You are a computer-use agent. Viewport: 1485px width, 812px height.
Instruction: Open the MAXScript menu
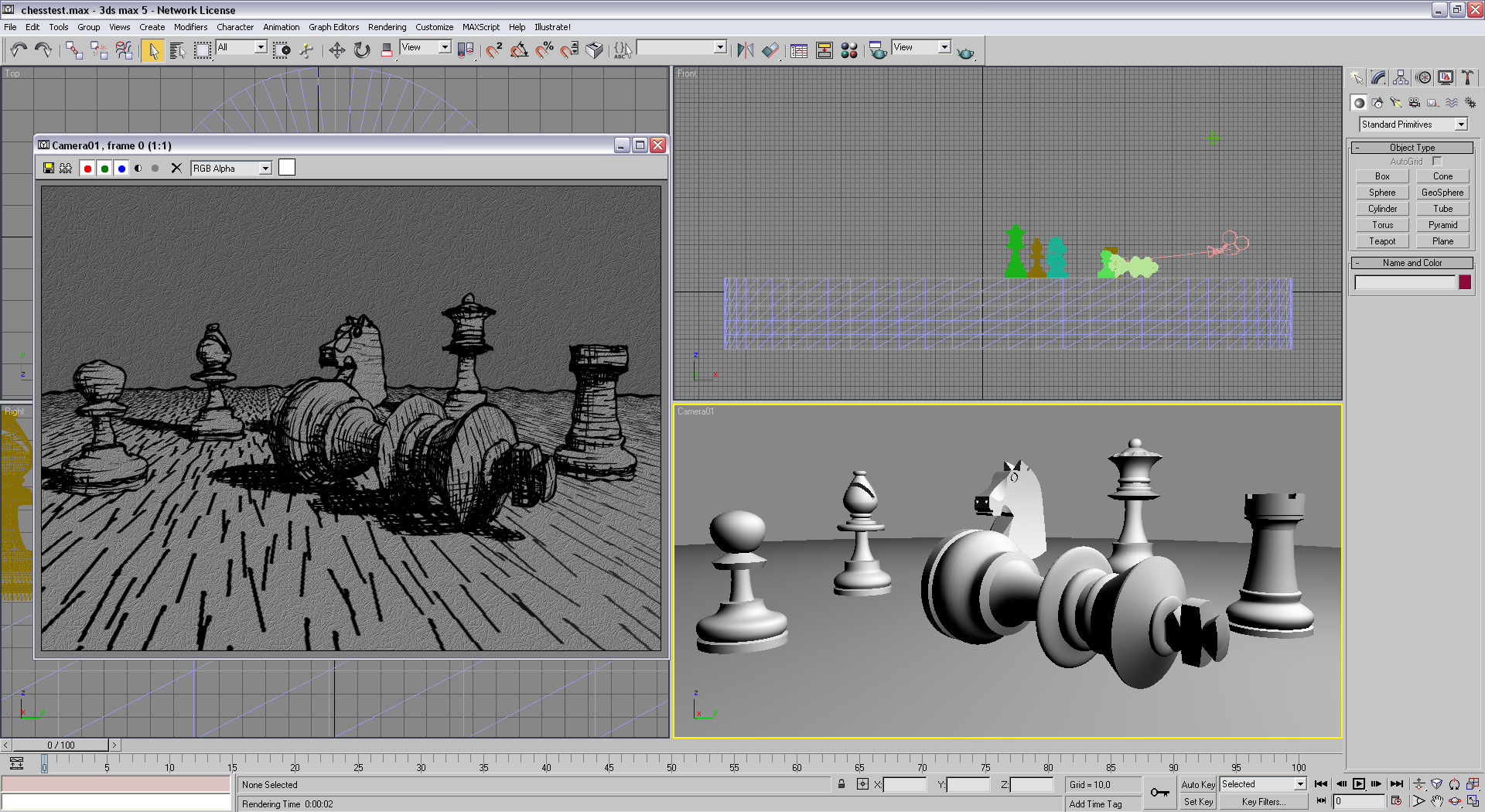480,27
